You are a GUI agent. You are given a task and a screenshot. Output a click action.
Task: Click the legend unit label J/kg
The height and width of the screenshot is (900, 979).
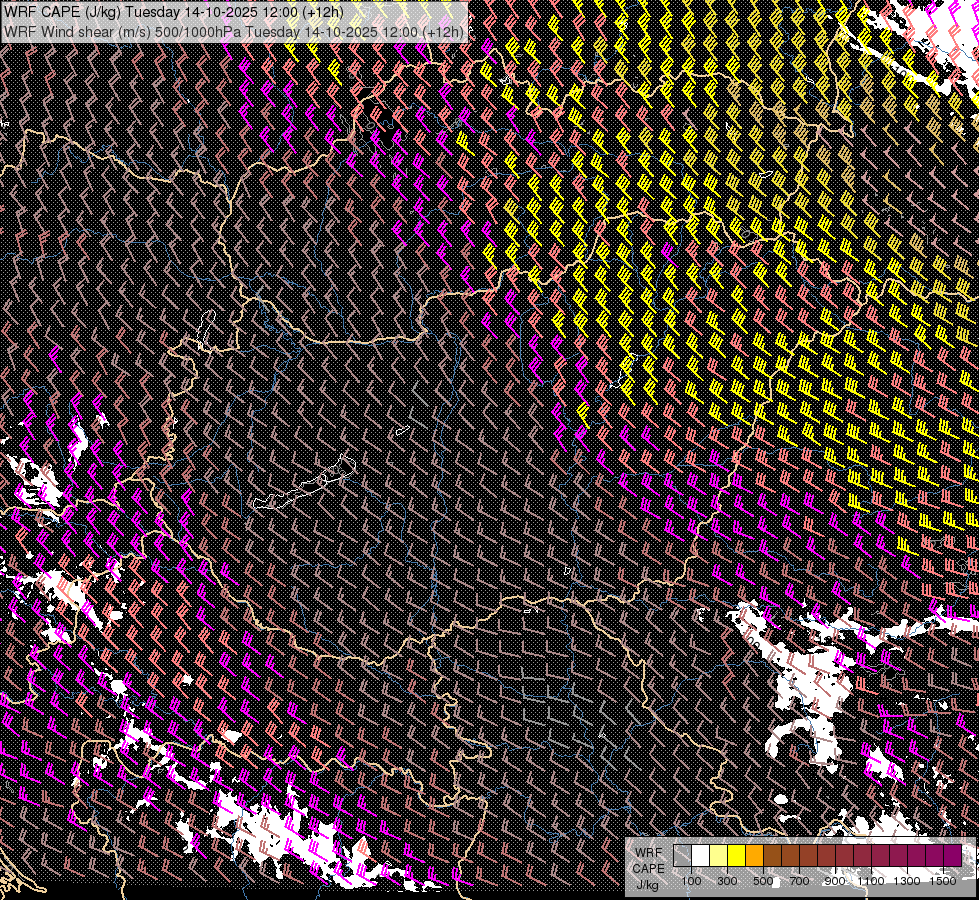tap(648, 885)
